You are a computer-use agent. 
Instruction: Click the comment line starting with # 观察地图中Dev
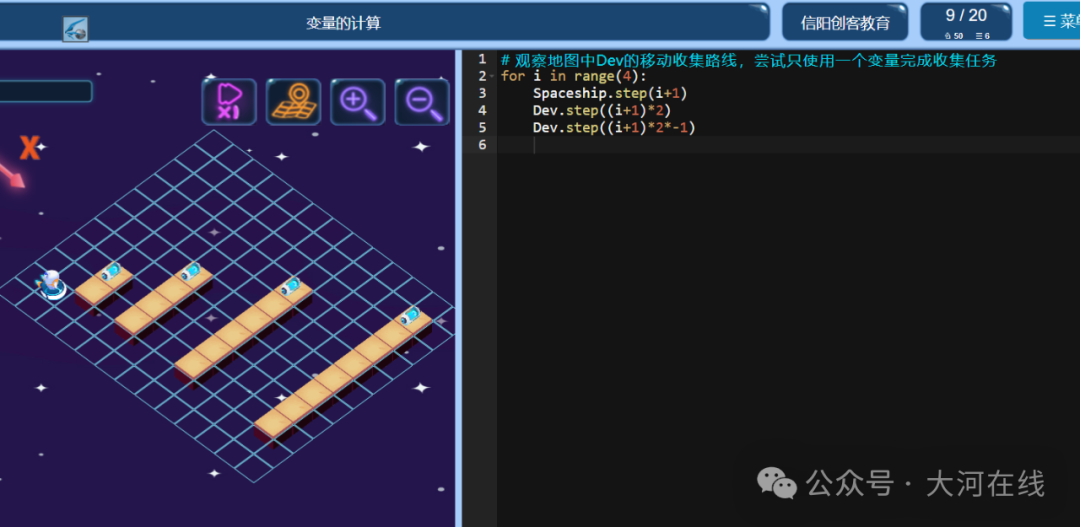pos(749,60)
